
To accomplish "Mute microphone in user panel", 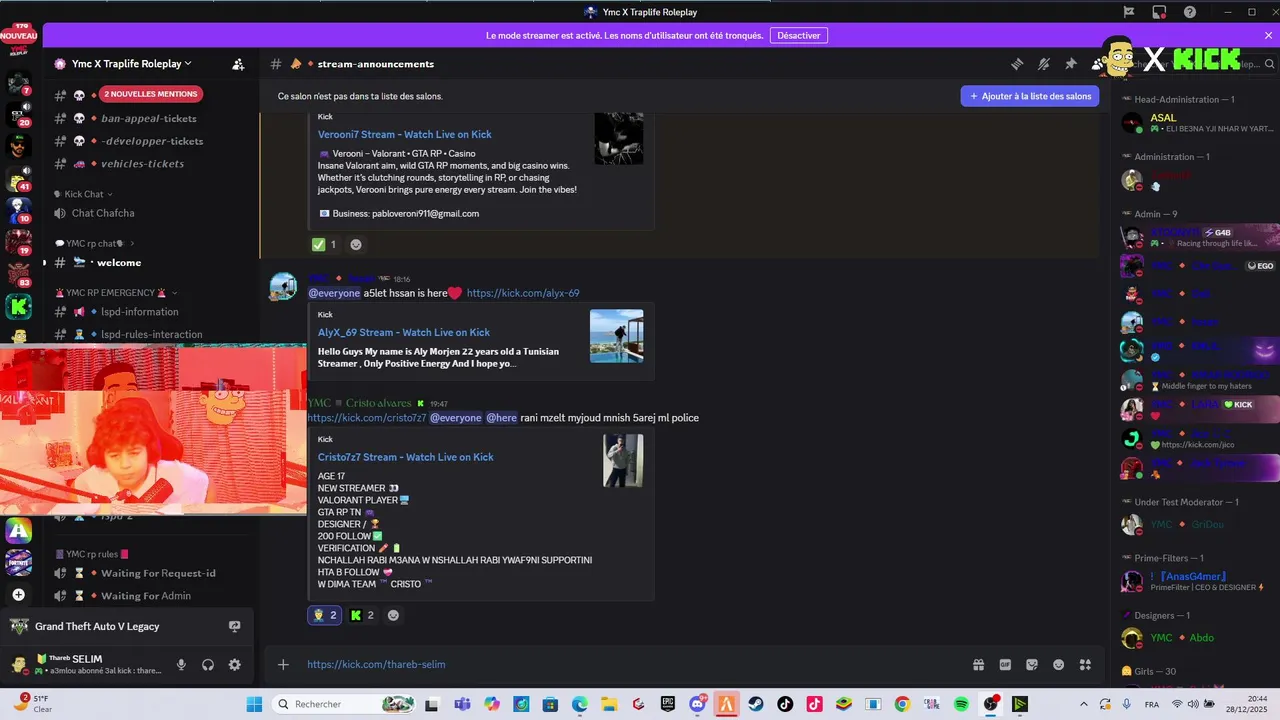I will (x=181, y=665).
